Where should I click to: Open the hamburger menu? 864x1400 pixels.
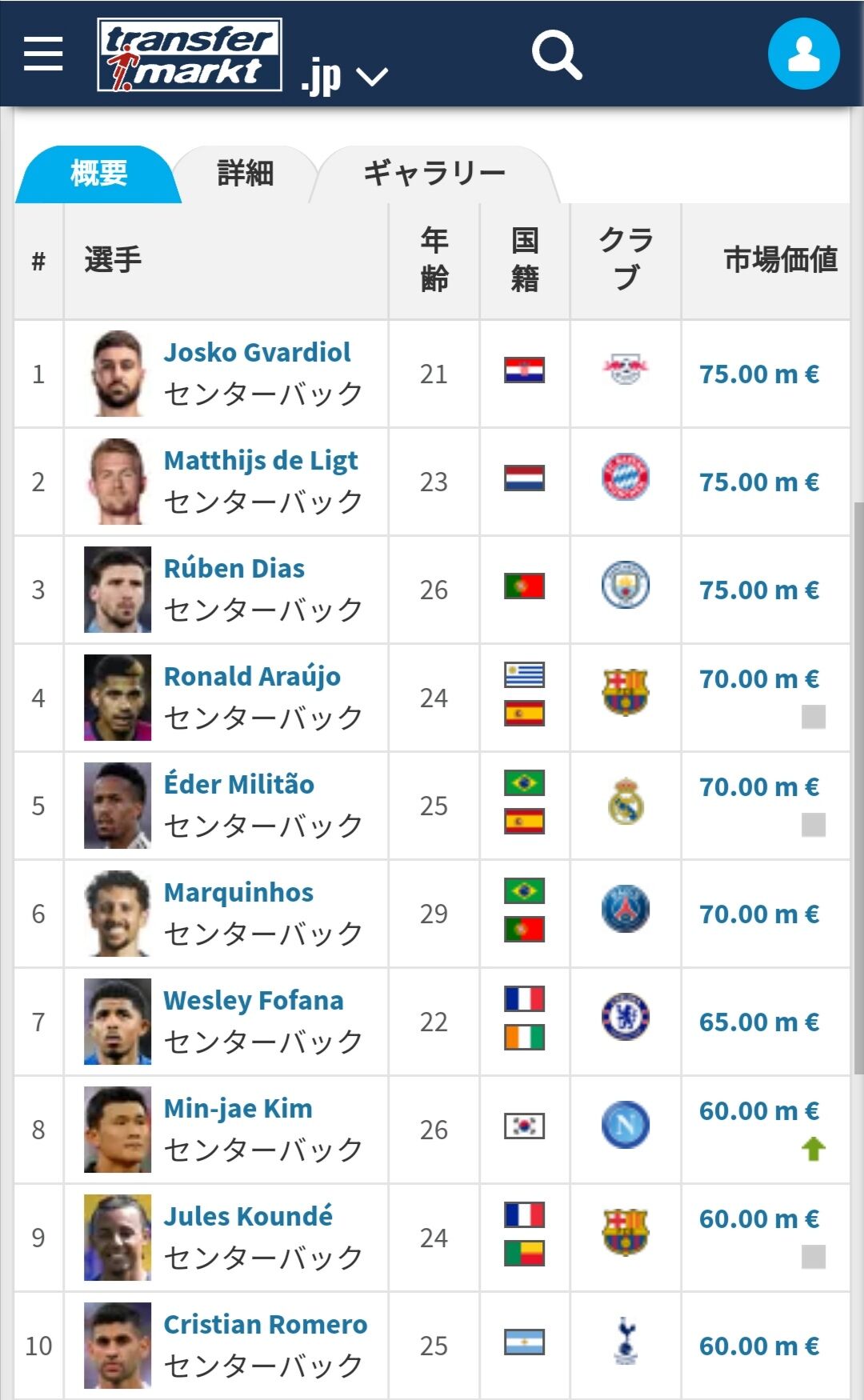click(x=43, y=54)
